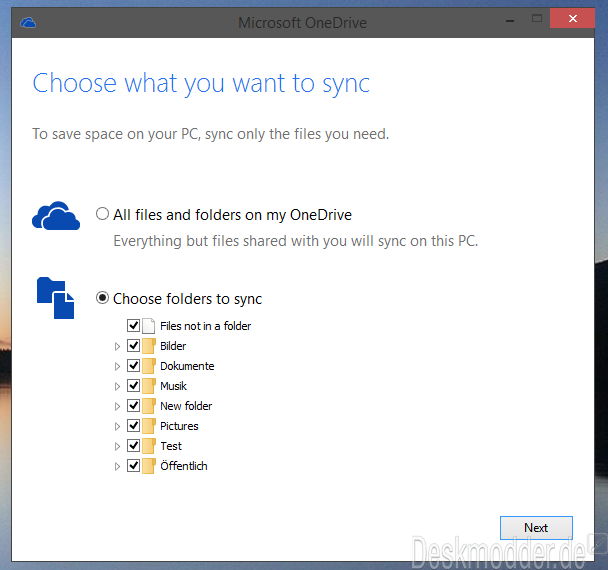Click the Musik folder icon
Screen dimensions: 608x570
(149, 386)
